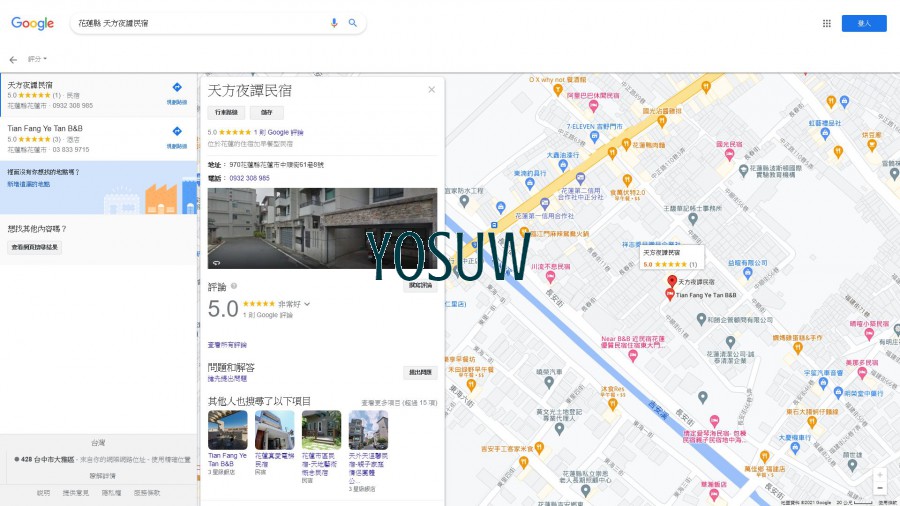Get directions to 天方夜譚民宿 in list
The width and height of the screenshot is (900, 506).
(176, 89)
